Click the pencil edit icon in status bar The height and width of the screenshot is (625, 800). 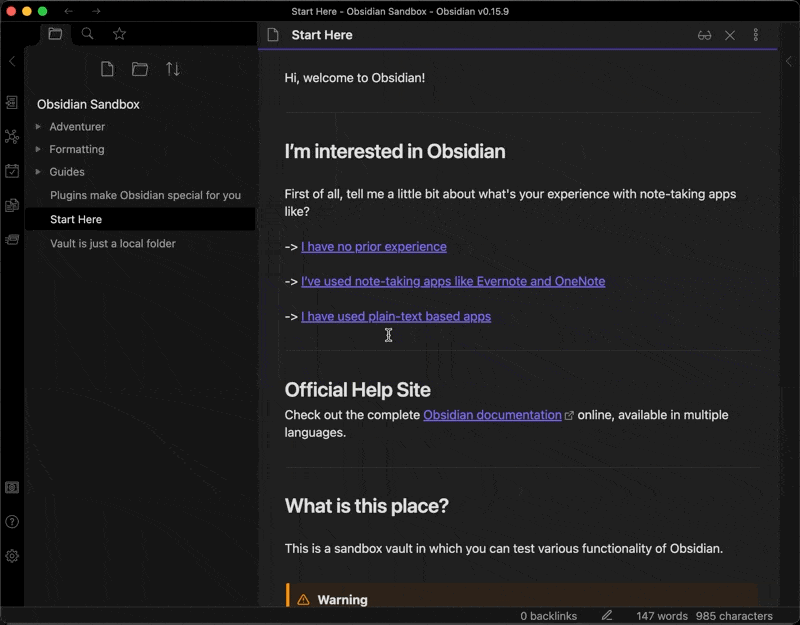(607, 615)
